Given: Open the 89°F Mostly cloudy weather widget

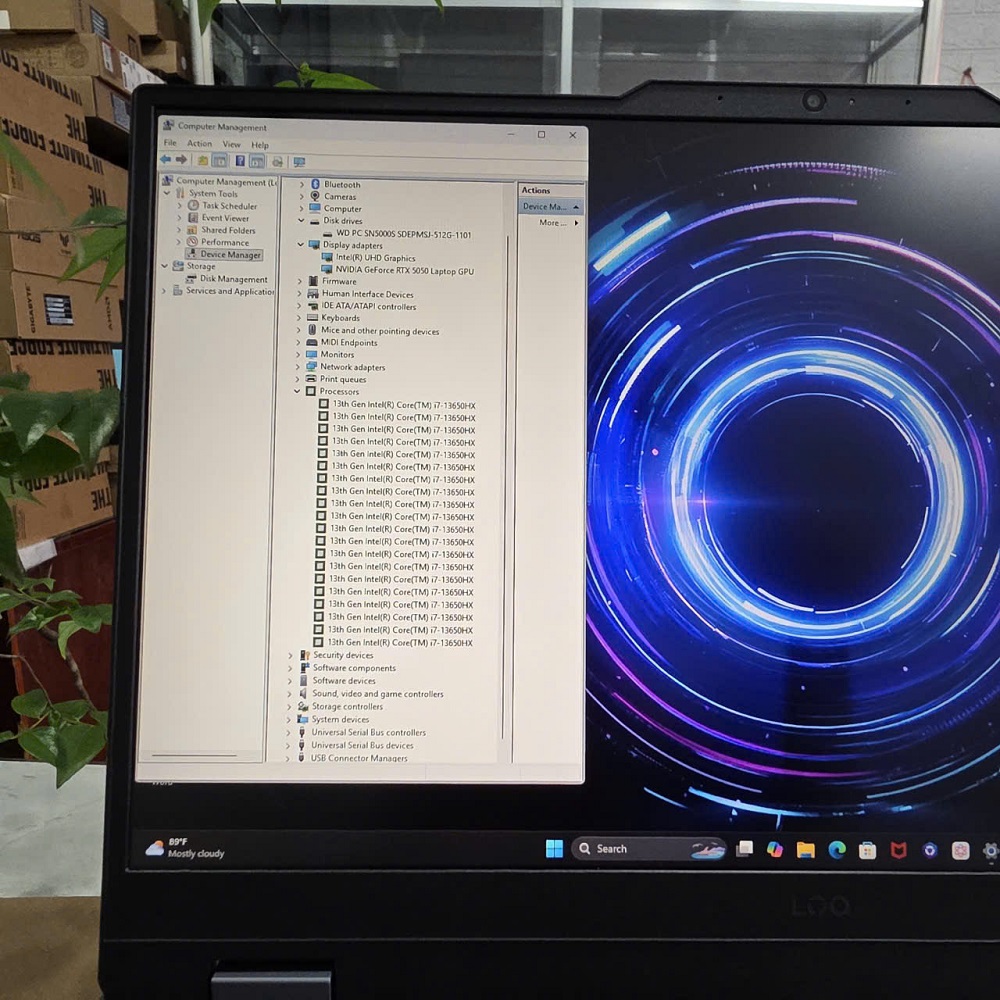Looking at the screenshot, I should pyautogui.click(x=186, y=848).
